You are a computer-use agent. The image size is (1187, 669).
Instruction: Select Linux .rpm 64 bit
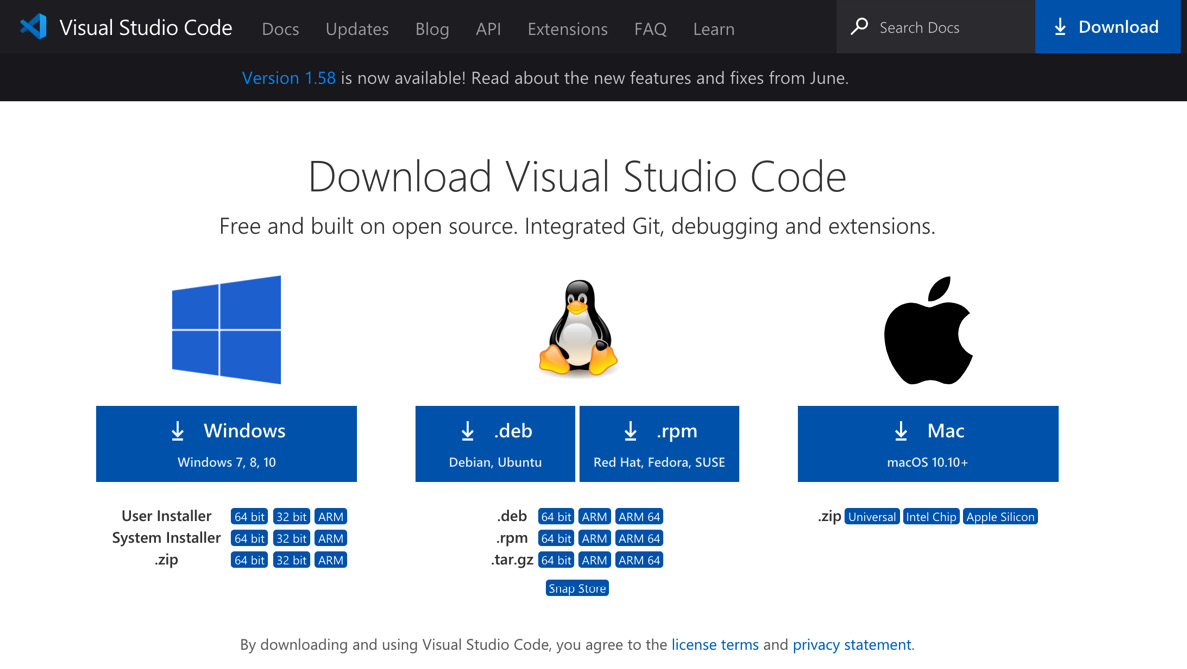[x=556, y=539]
